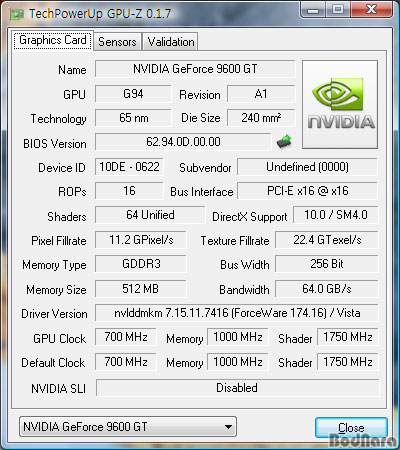Viewport: 400px width, 450px height.
Task: Open the GPU selector dropdown
Action: tap(128, 427)
